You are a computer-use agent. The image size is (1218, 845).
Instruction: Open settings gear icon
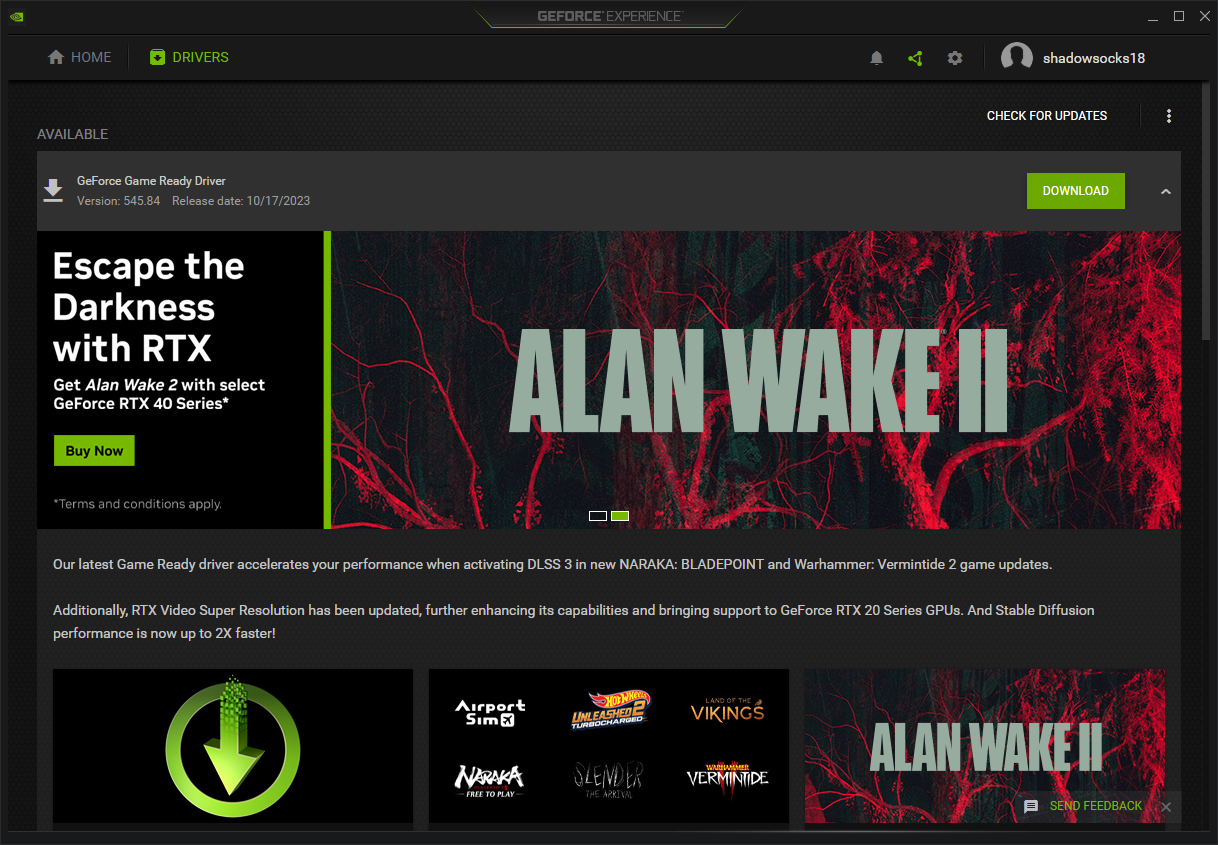(955, 58)
